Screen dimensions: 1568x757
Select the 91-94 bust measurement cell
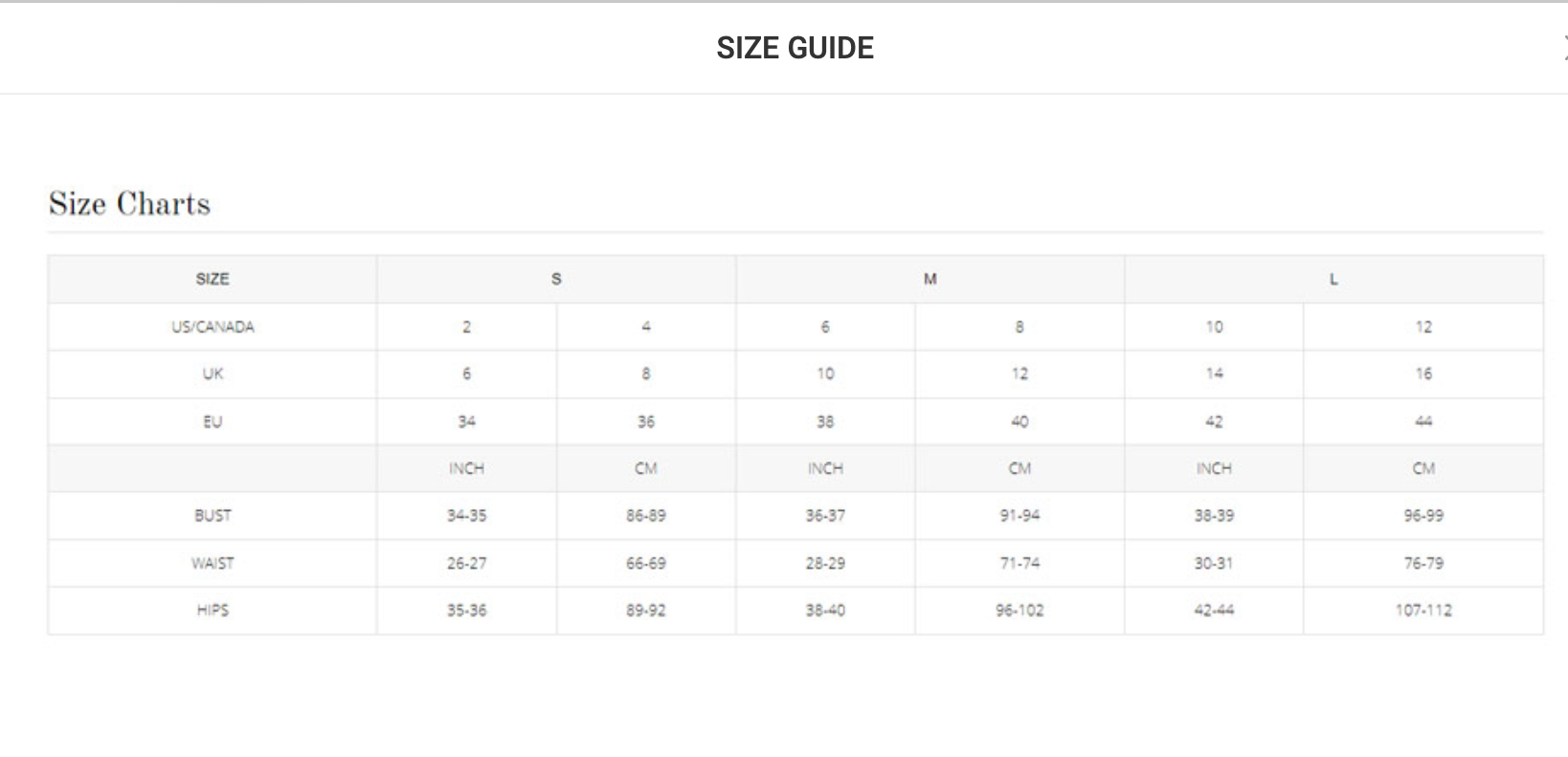pos(1019,516)
